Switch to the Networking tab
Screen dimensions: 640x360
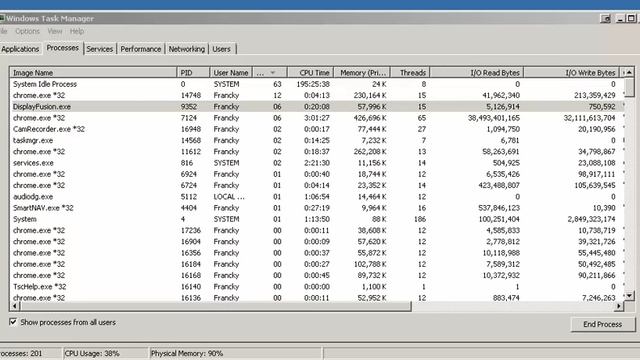click(187, 49)
